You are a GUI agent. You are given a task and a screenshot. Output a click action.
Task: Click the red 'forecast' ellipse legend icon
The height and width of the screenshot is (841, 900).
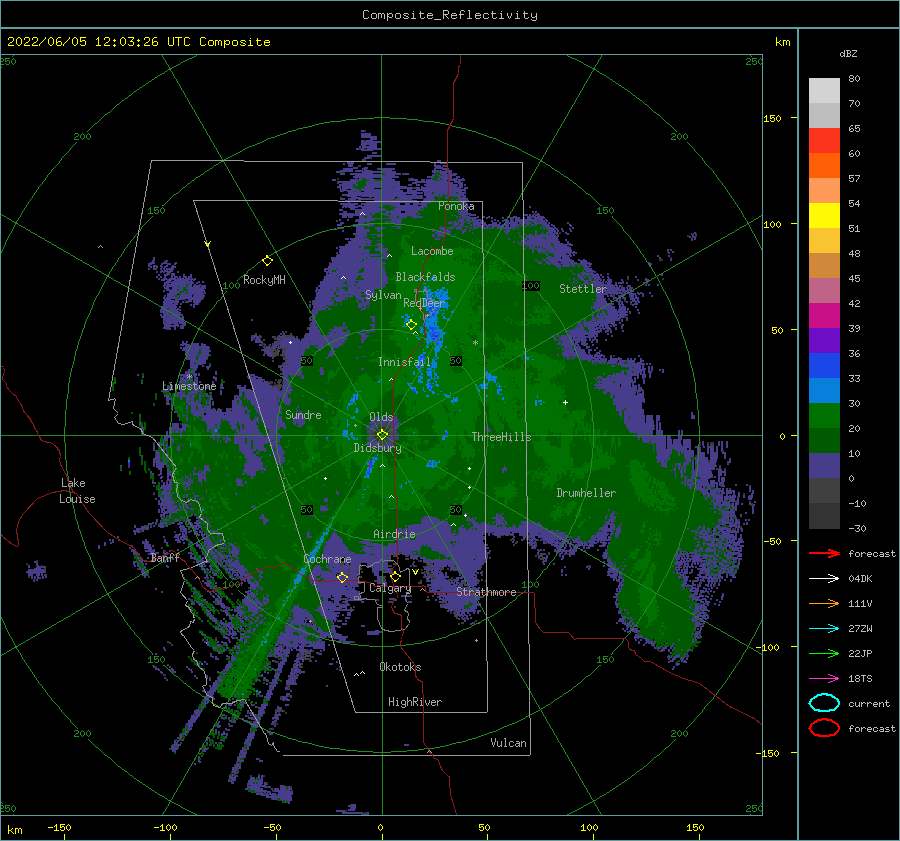[x=824, y=728]
